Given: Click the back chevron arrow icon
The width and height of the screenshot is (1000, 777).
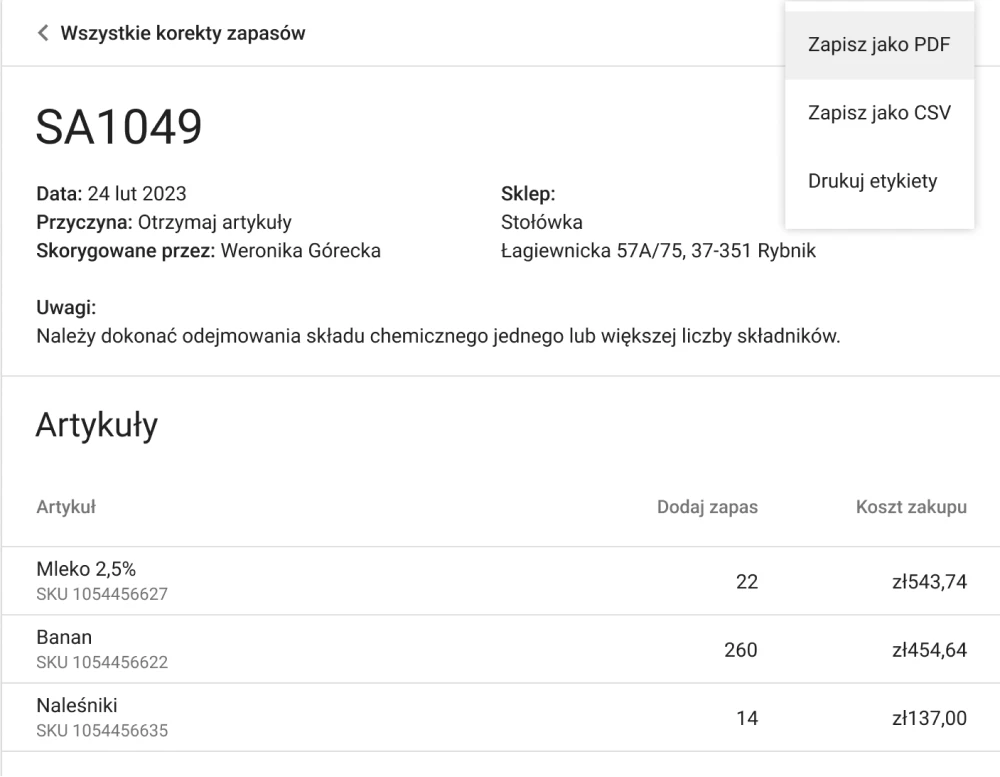Looking at the screenshot, I should coord(42,33).
